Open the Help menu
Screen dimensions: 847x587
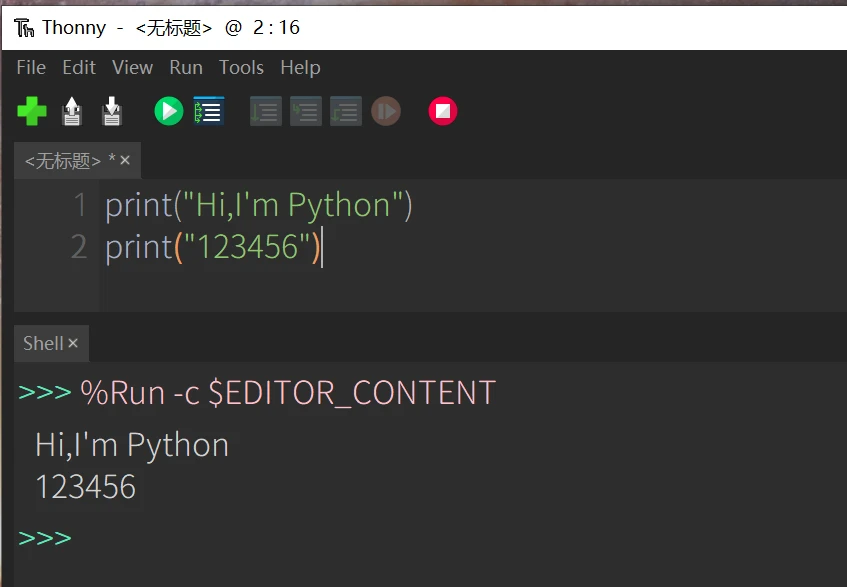pyautogui.click(x=300, y=68)
